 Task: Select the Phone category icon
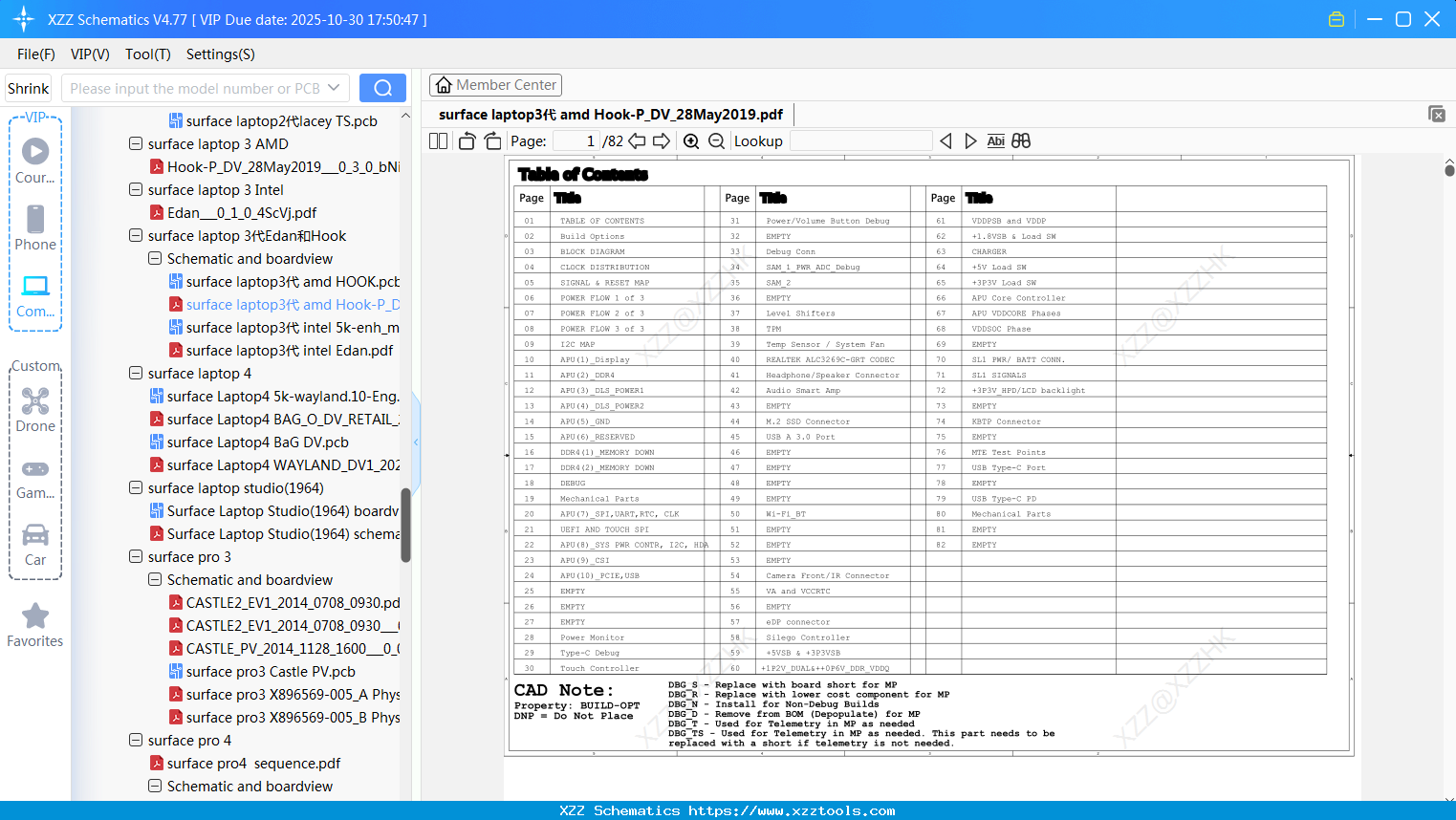[x=35, y=227]
